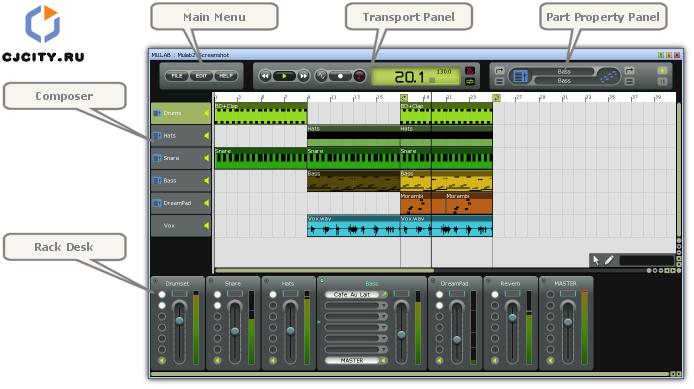Toggle the first slot of the Drumset rack
Screen dimensions: 694x389
(x=162, y=294)
